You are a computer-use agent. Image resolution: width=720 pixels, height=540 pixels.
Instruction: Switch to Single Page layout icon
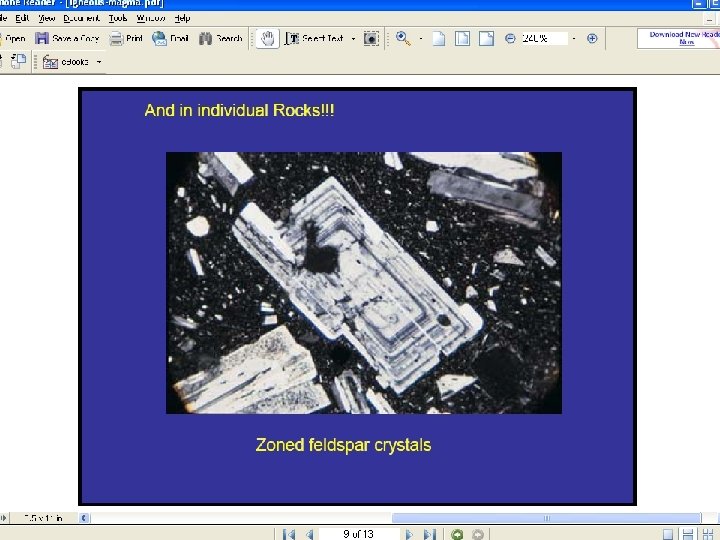(x=668, y=534)
